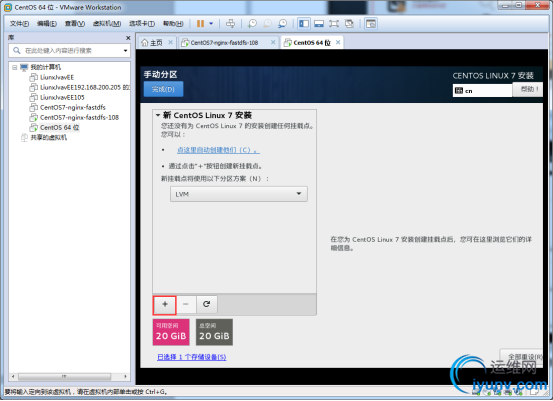Collapse 新 CentOS Linux 7 安装 section
Image resolution: width=553 pixels, height=401 pixels.
[x=158, y=115]
